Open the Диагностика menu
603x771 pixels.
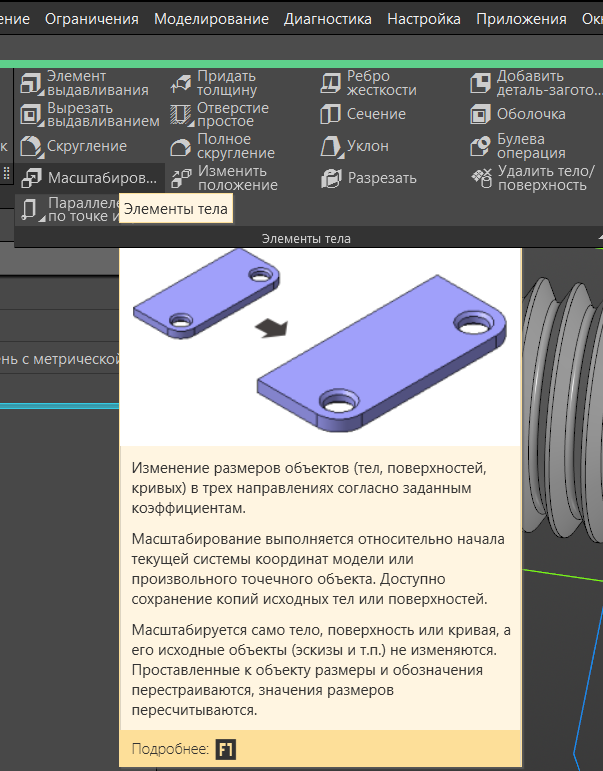pyautogui.click(x=327, y=19)
